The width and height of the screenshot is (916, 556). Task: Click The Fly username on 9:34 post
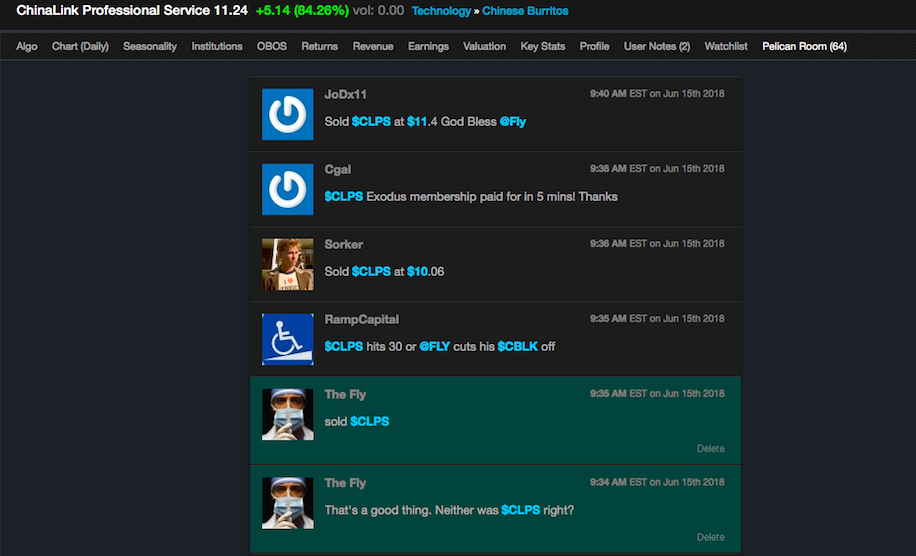click(345, 483)
